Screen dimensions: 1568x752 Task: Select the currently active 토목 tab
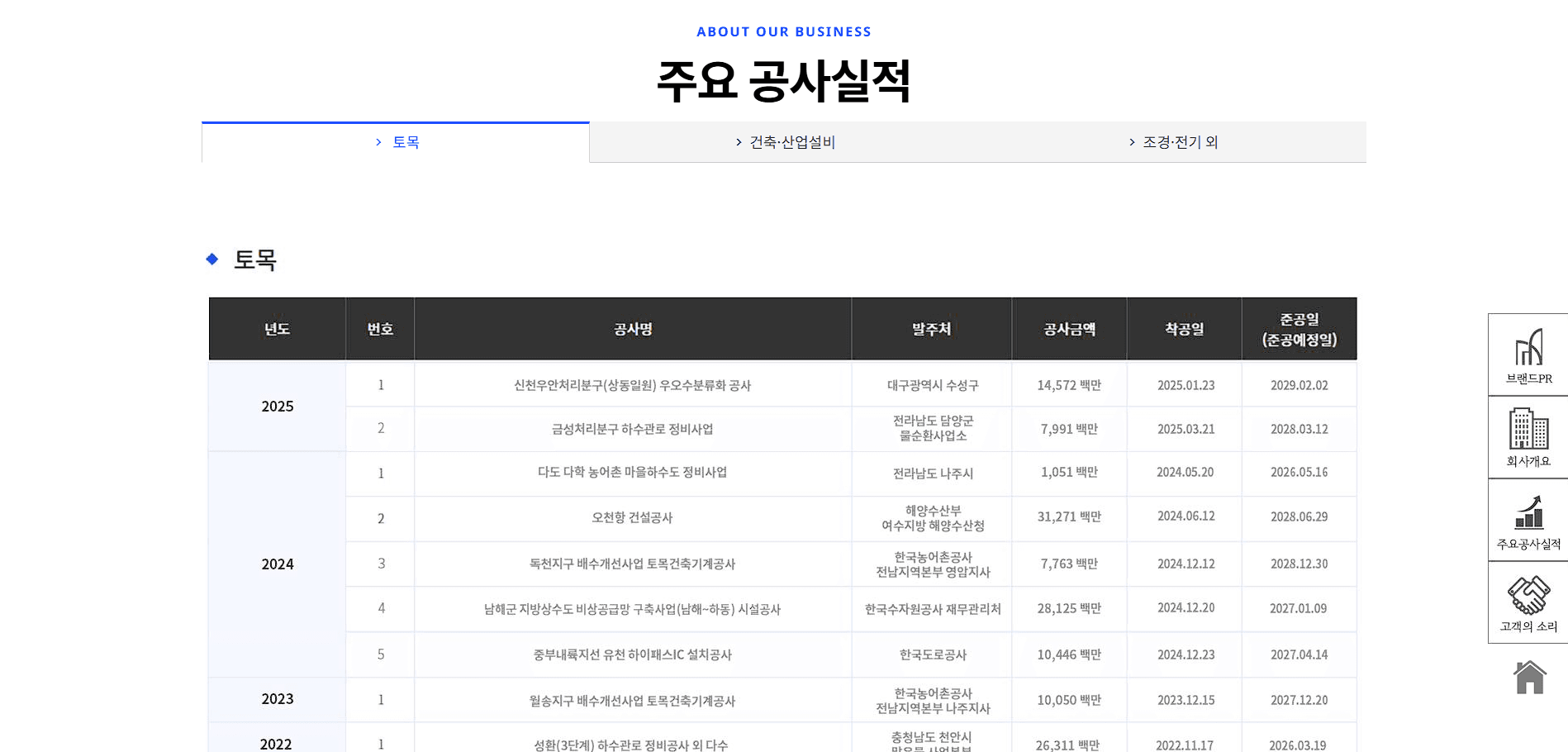click(405, 141)
